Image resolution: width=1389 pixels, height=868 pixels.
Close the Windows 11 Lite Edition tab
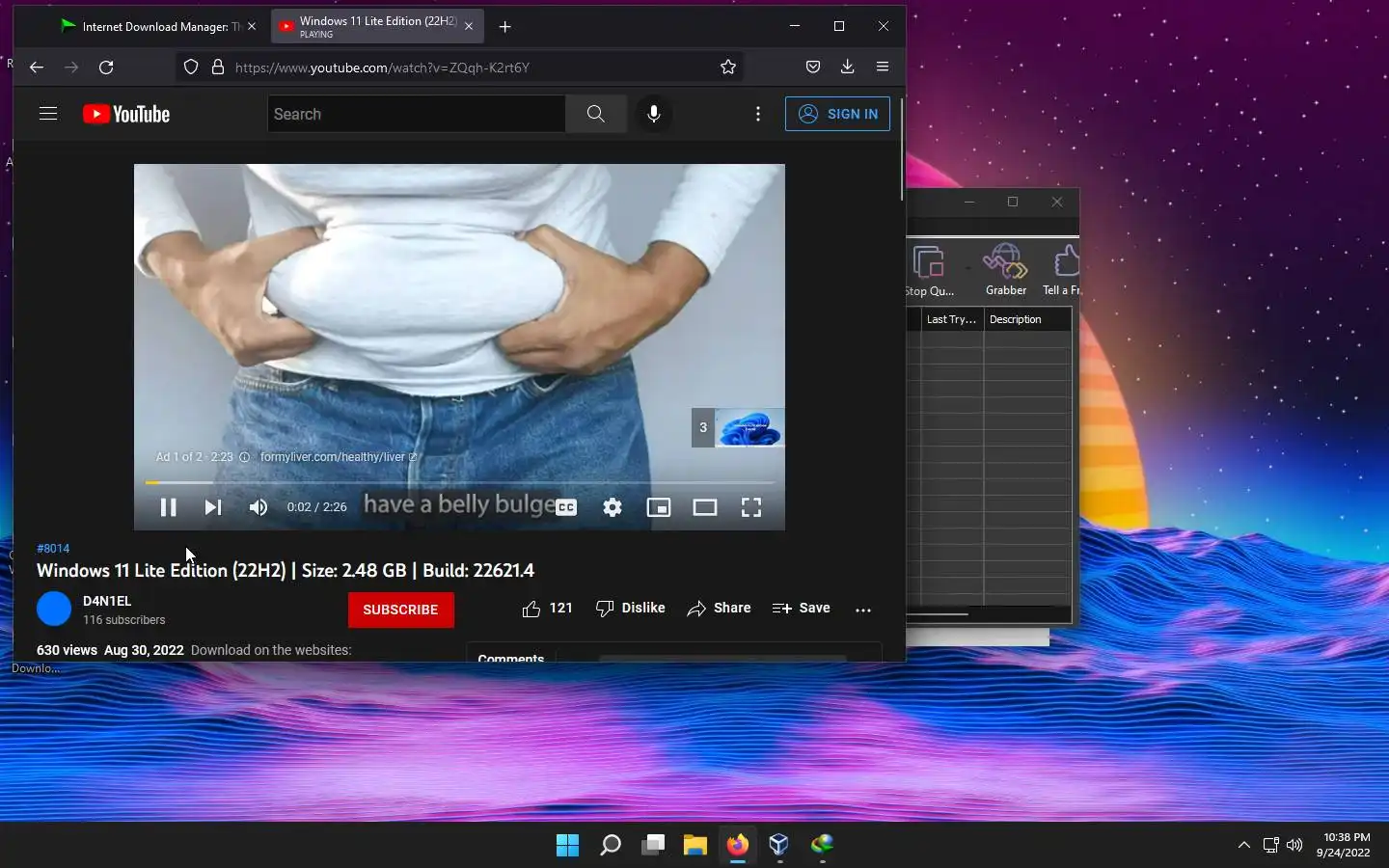click(469, 27)
